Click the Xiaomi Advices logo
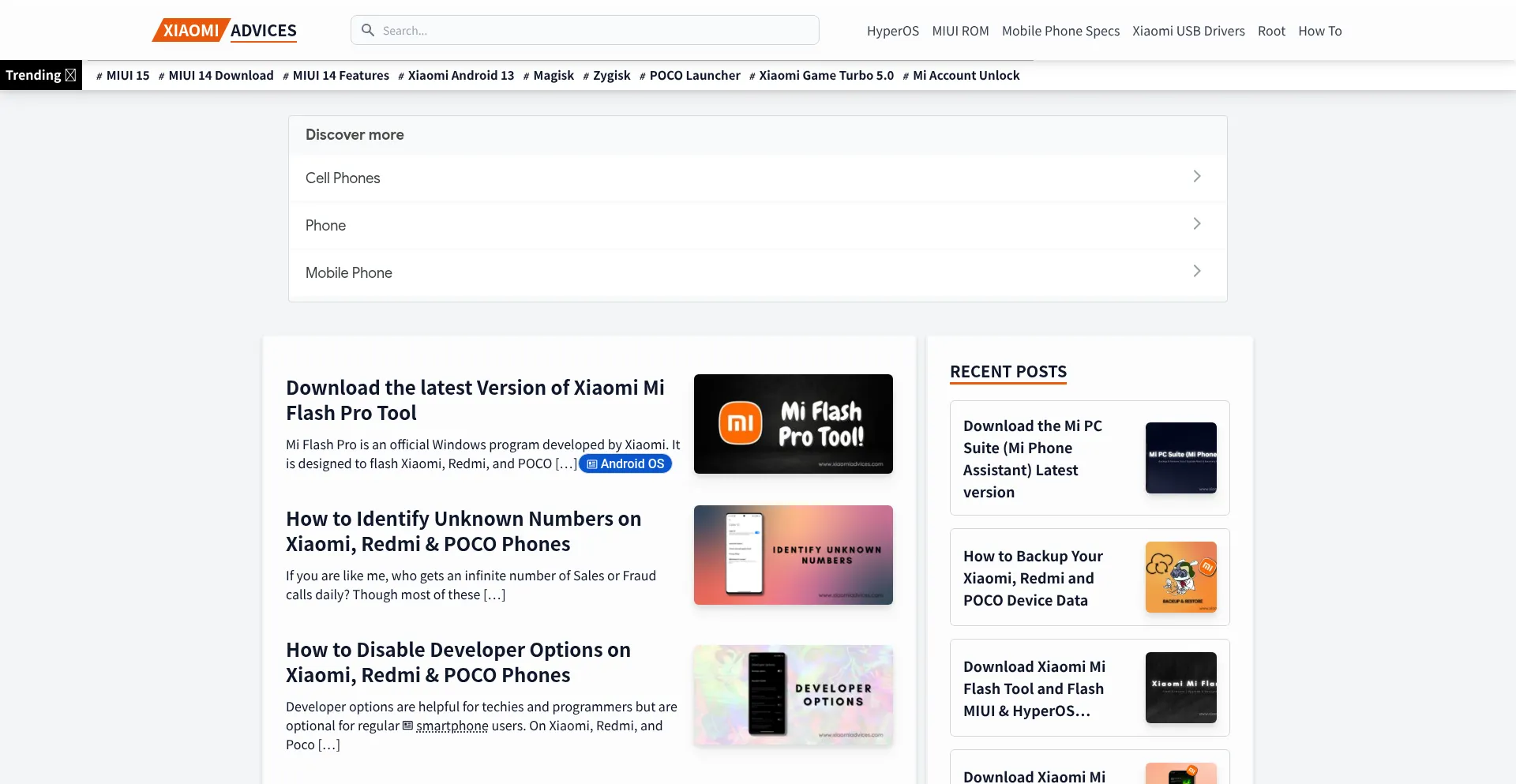Screen dimensions: 1516x784 [225, 30]
